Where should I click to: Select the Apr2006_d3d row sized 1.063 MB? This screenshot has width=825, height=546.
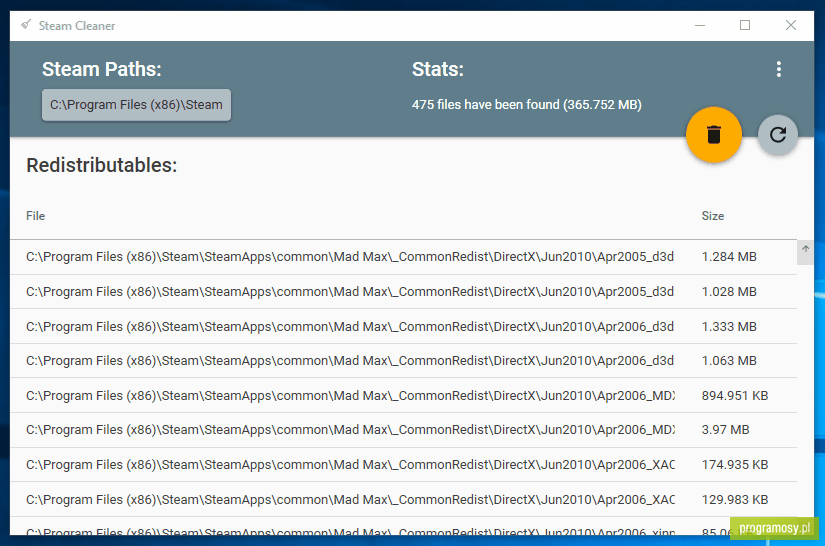tap(404, 361)
